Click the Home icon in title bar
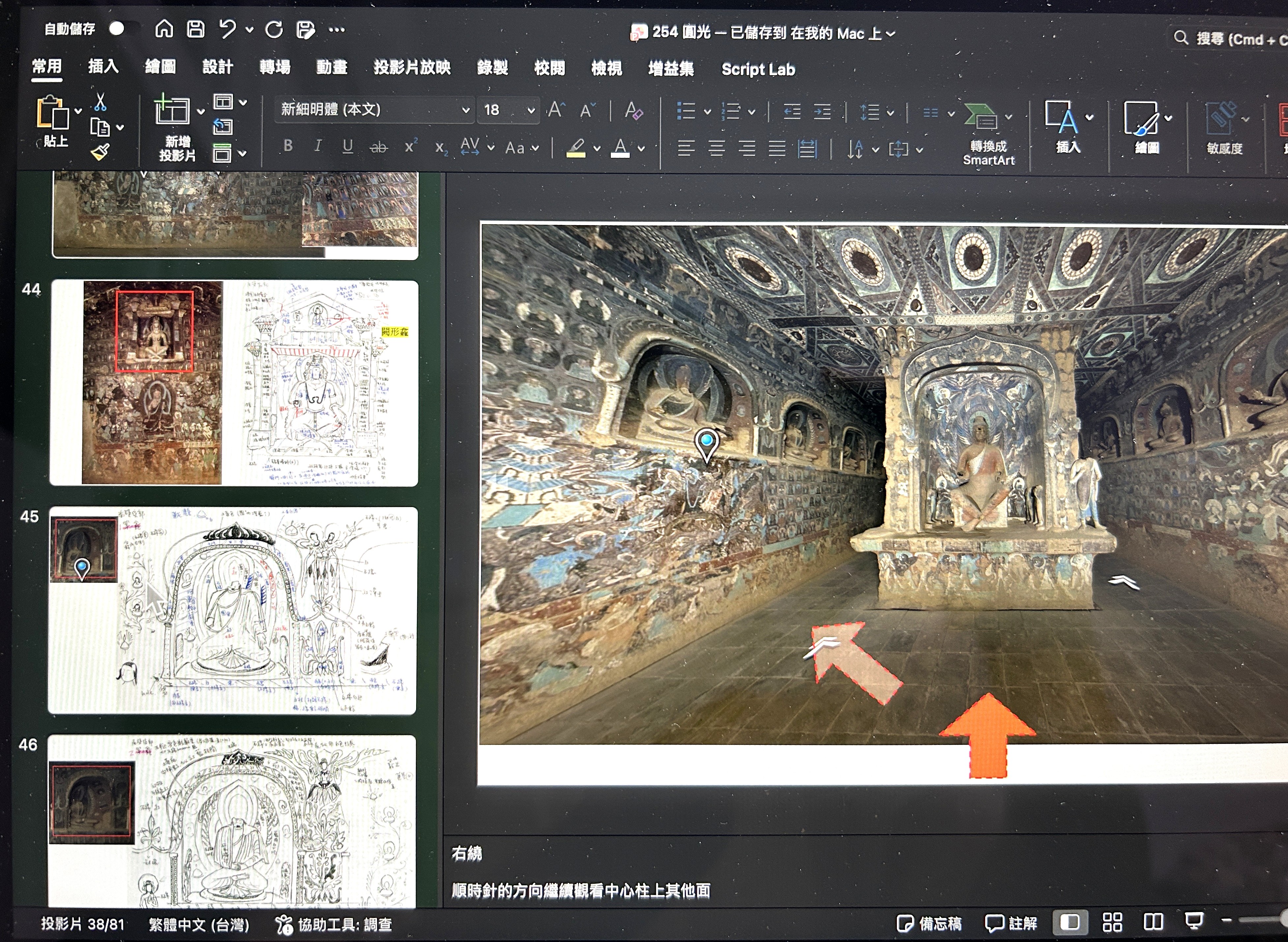 pos(164,29)
